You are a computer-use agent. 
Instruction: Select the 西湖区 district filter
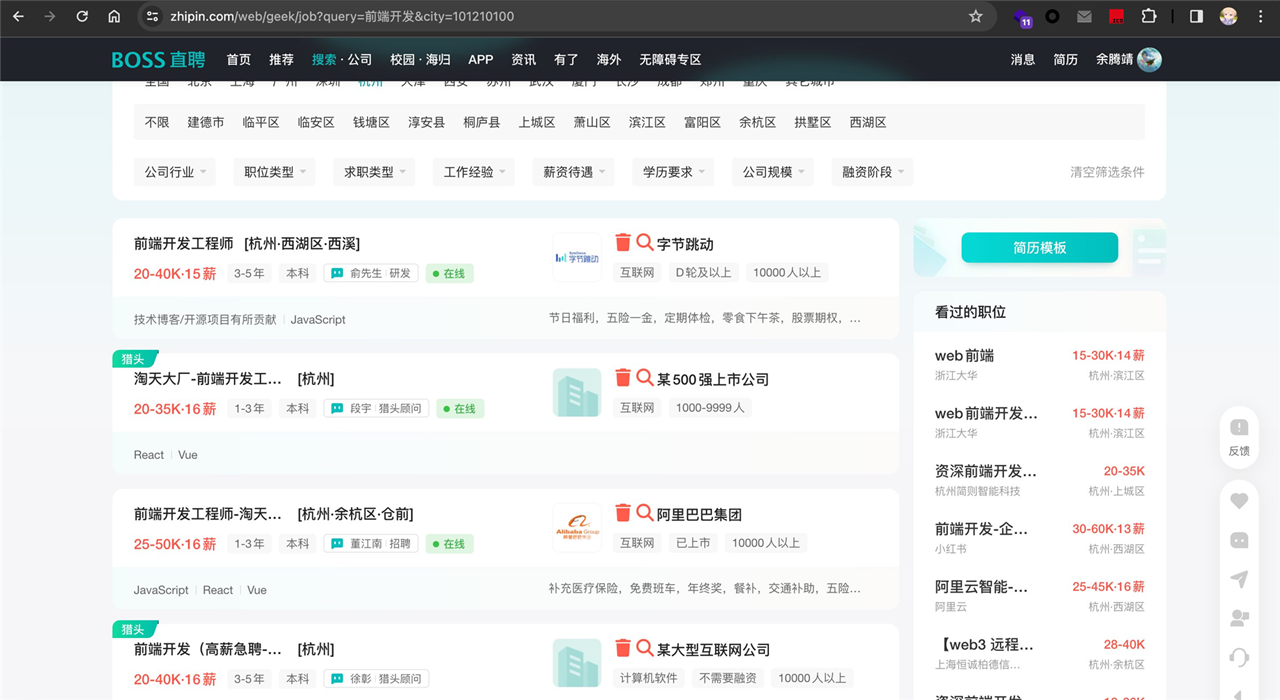(x=868, y=122)
